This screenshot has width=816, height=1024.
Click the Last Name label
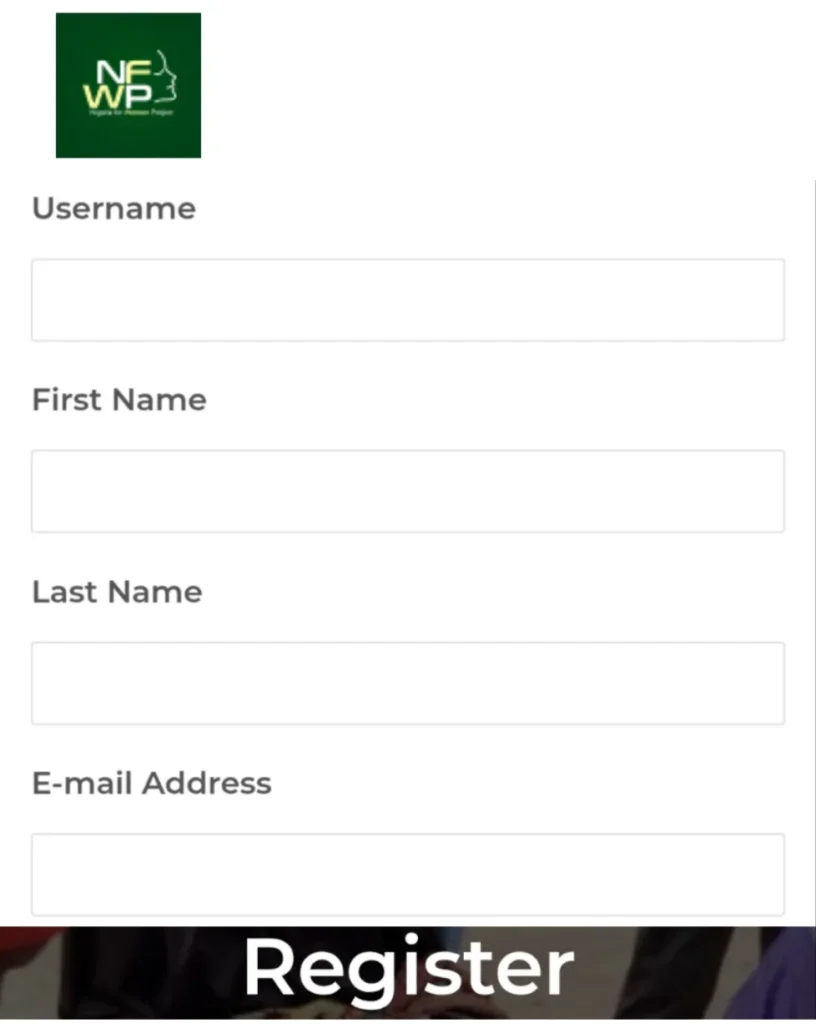[x=116, y=592]
